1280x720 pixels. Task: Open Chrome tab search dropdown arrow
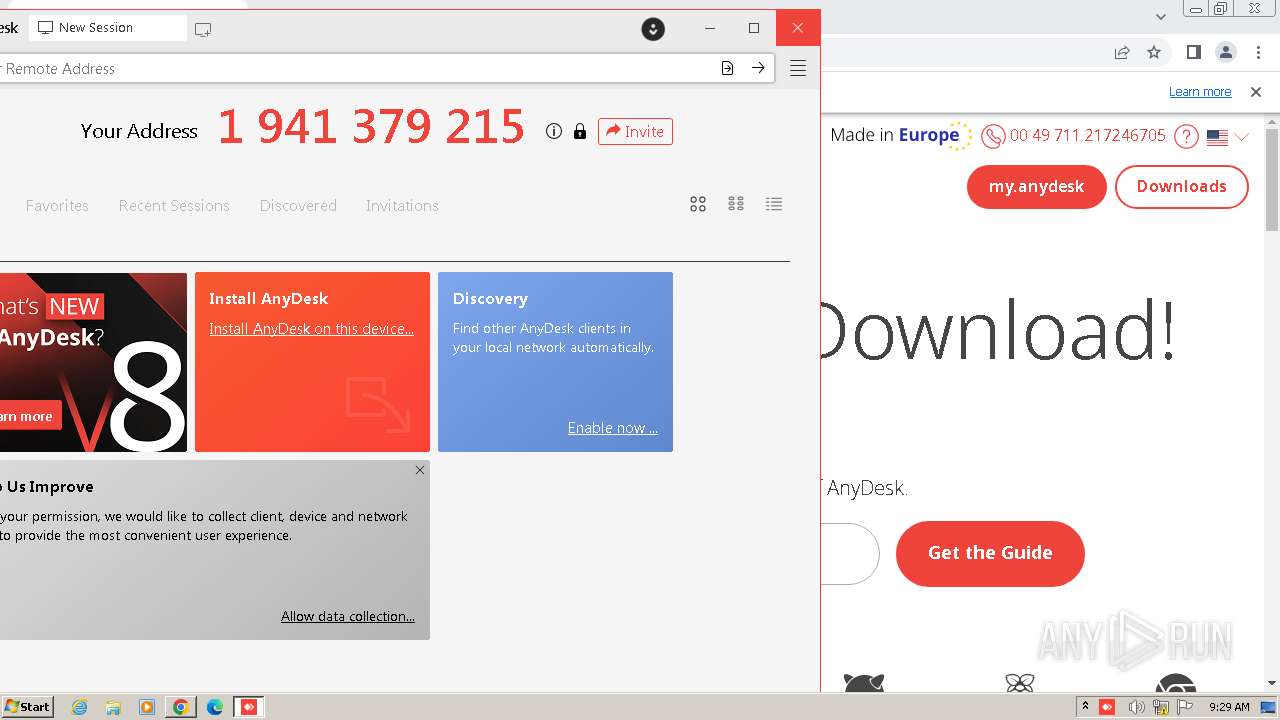(x=1161, y=16)
